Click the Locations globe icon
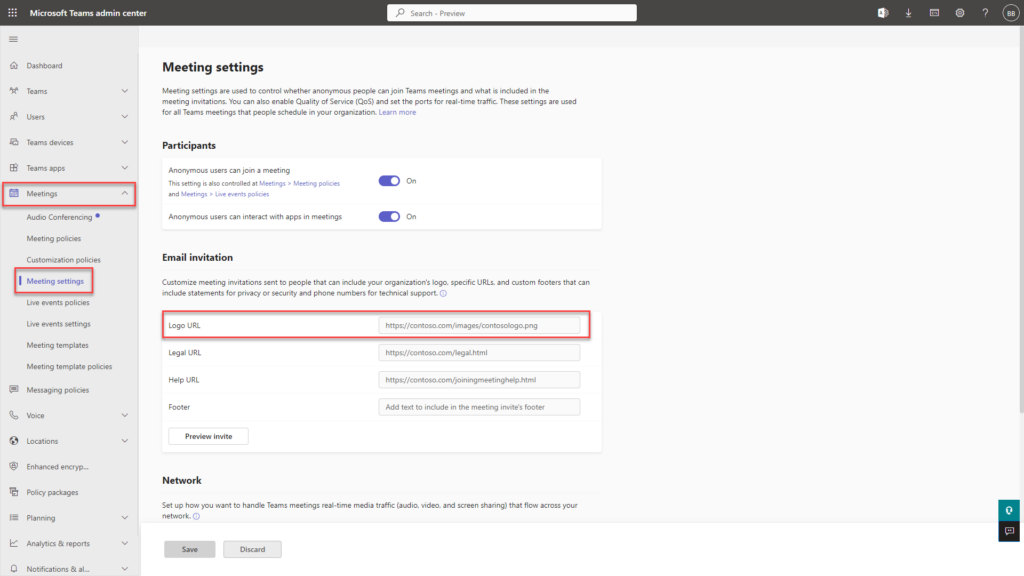 pyautogui.click(x=14, y=441)
